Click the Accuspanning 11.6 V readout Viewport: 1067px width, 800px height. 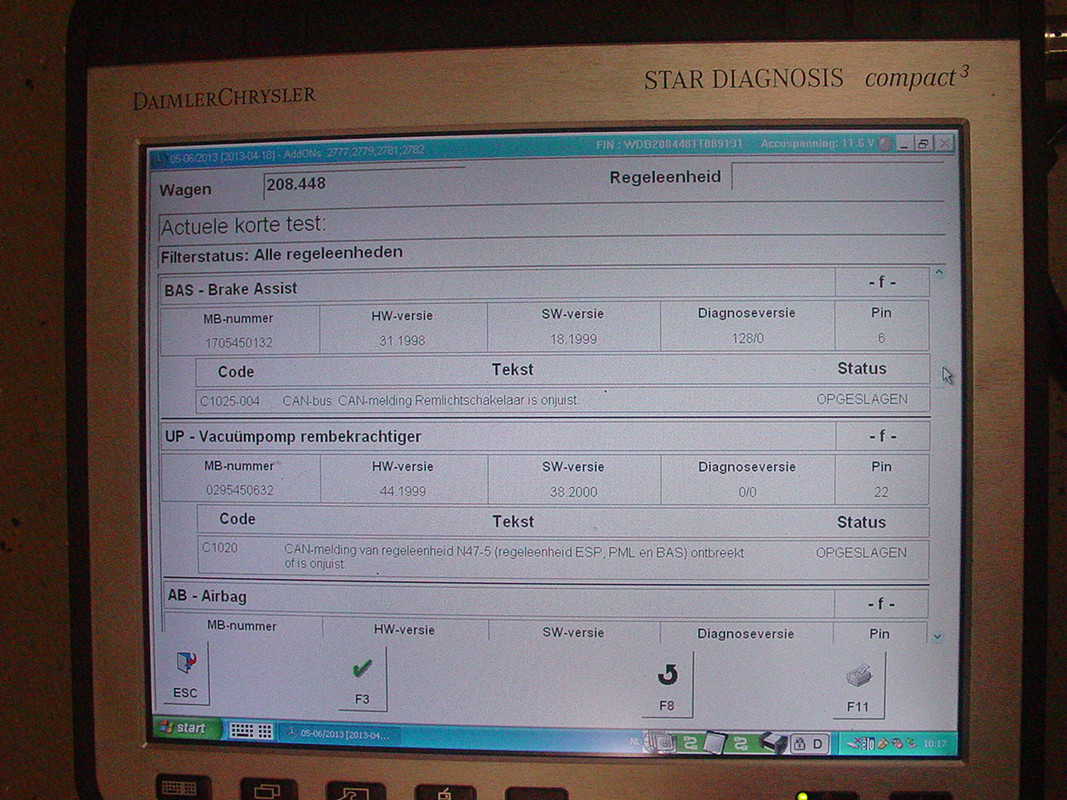click(x=817, y=144)
